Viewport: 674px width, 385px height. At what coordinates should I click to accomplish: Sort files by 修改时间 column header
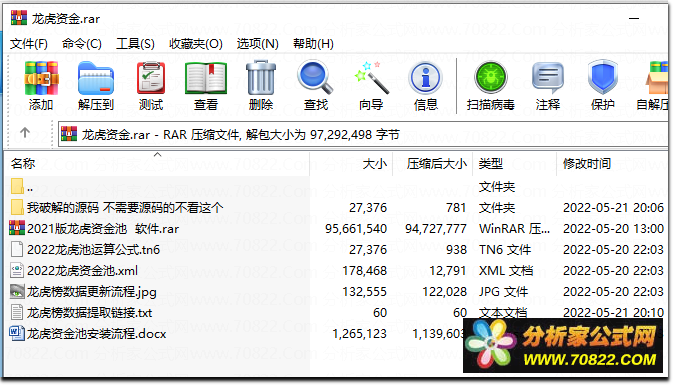click(x=587, y=163)
